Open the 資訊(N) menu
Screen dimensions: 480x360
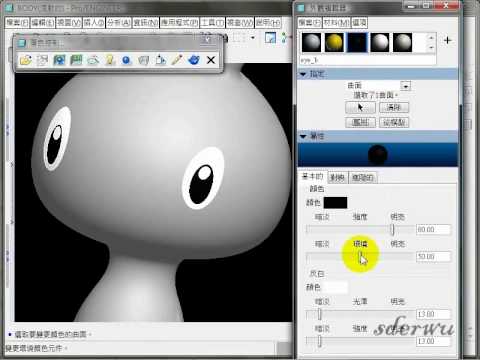tap(146, 23)
